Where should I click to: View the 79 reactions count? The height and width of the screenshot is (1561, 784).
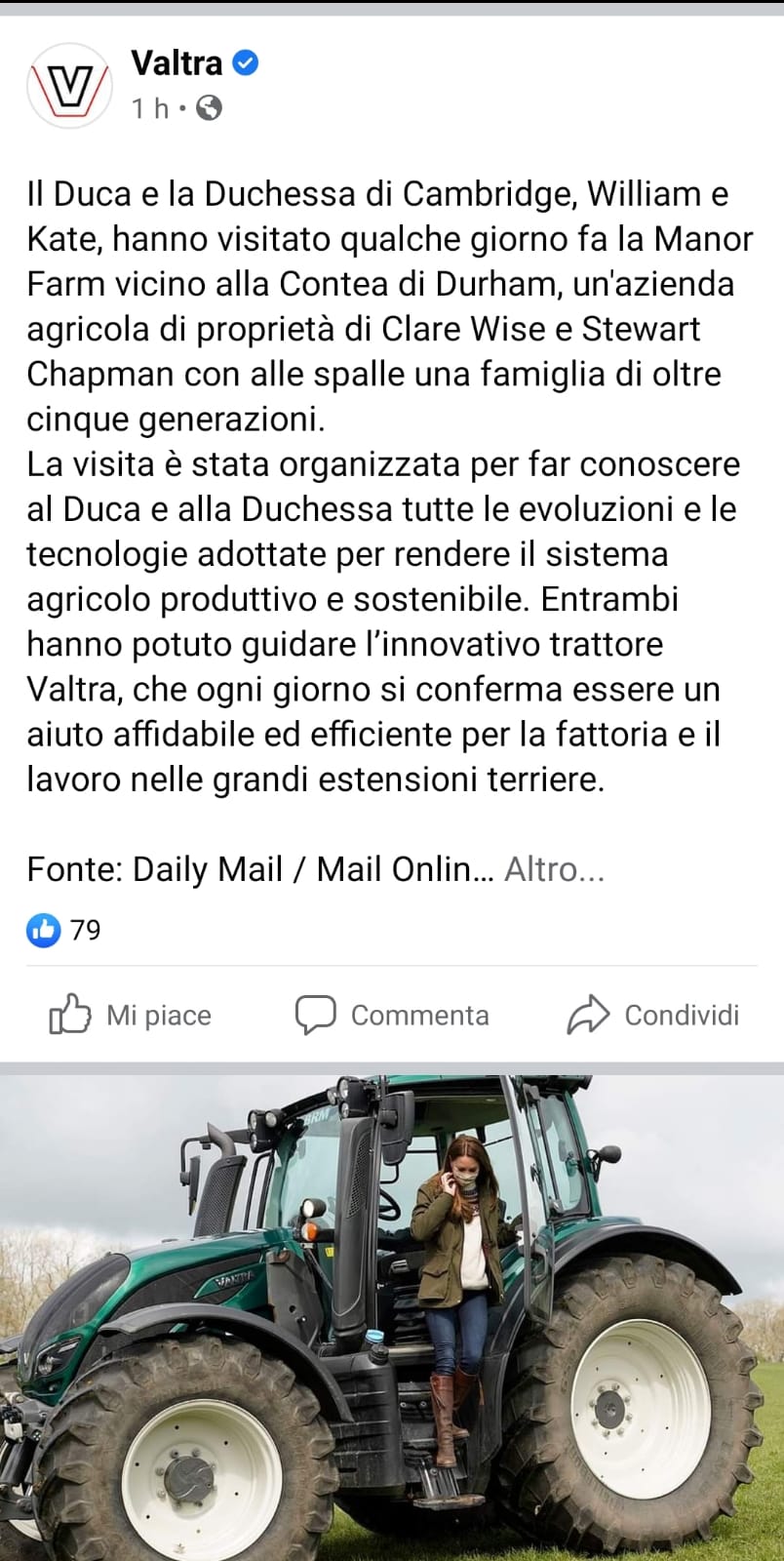click(85, 930)
